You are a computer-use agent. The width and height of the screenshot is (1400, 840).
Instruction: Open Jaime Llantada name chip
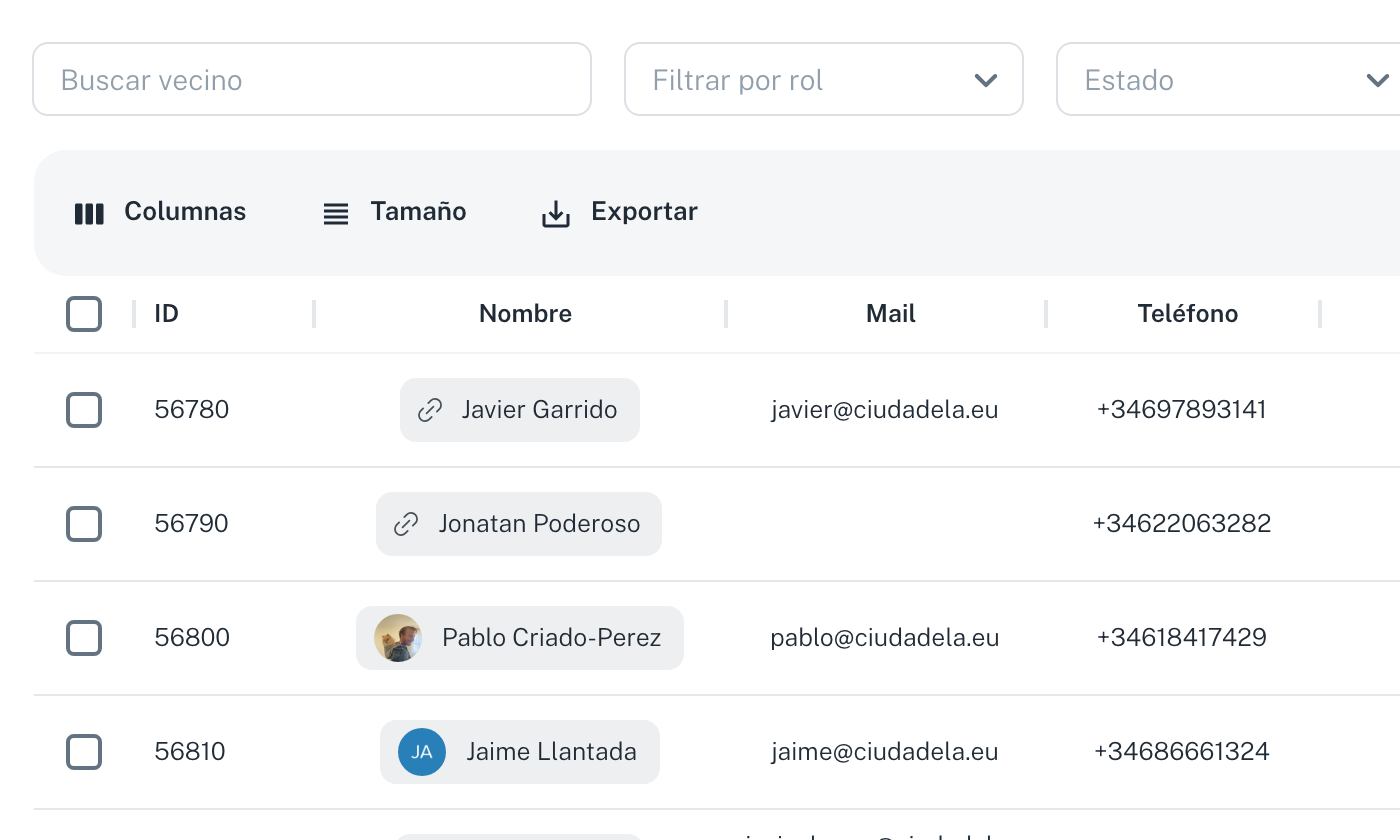pyautogui.click(x=520, y=752)
